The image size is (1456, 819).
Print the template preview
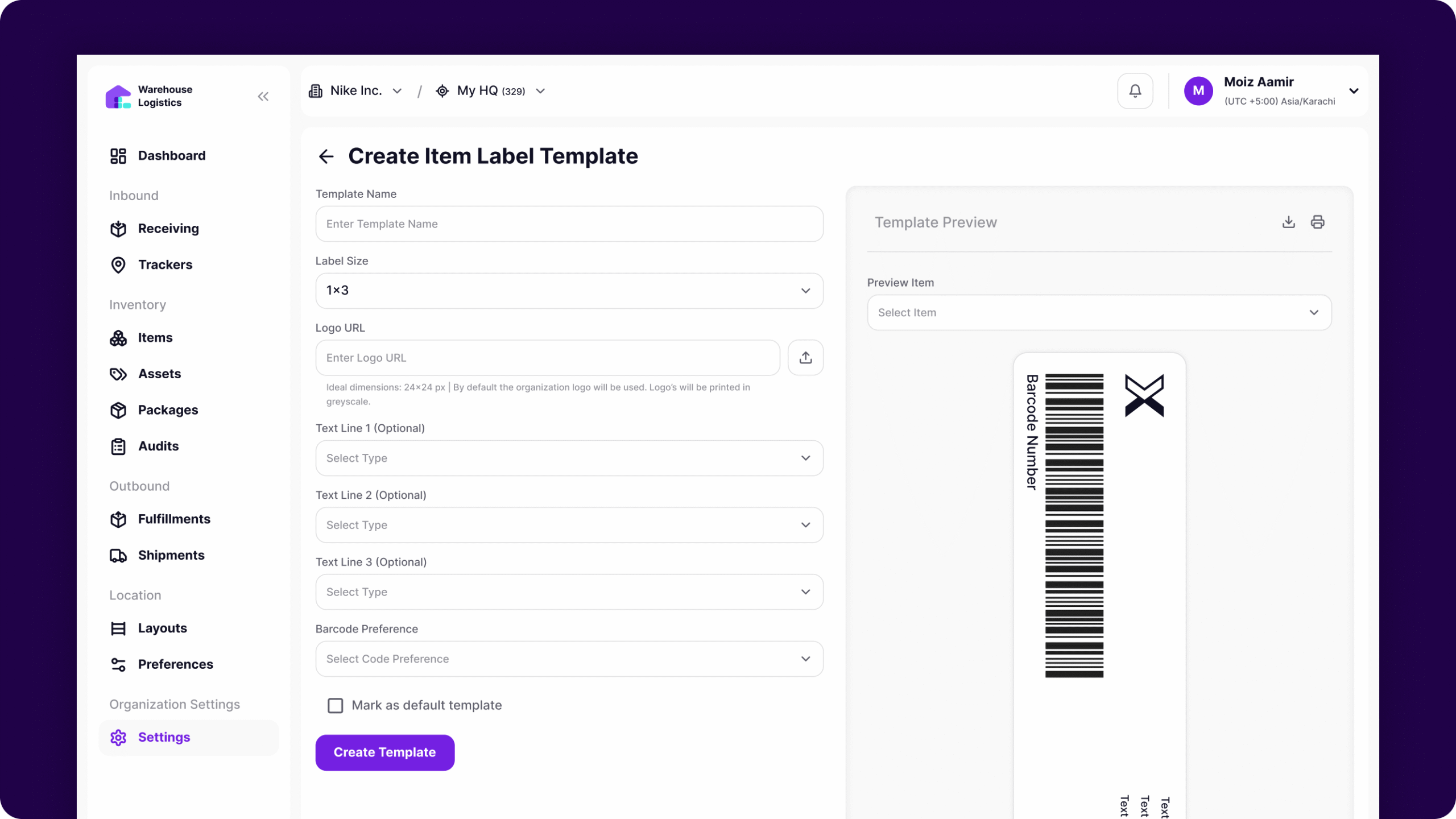tap(1317, 222)
